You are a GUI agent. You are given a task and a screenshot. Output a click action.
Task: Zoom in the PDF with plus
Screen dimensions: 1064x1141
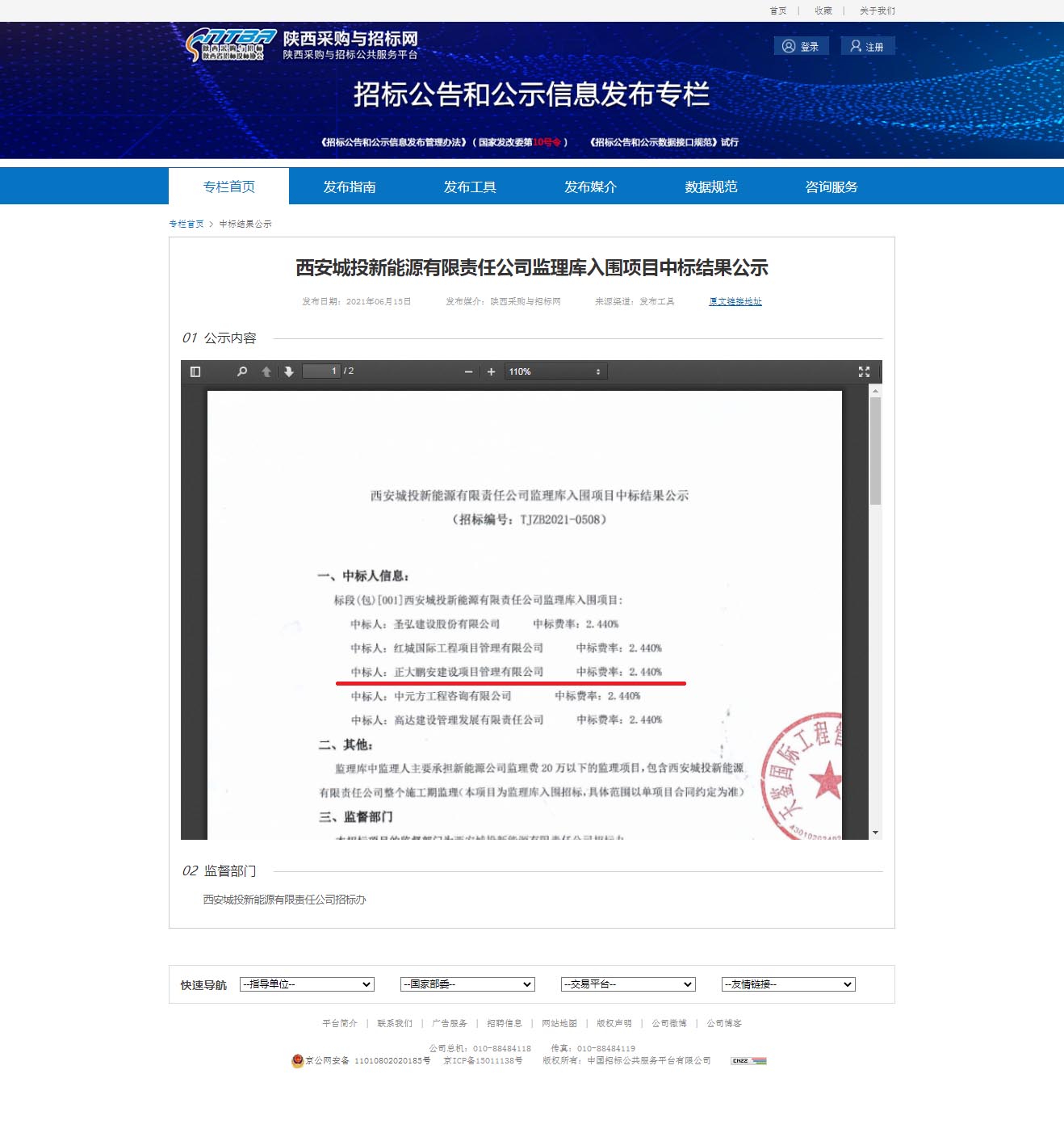click(491, 371)
